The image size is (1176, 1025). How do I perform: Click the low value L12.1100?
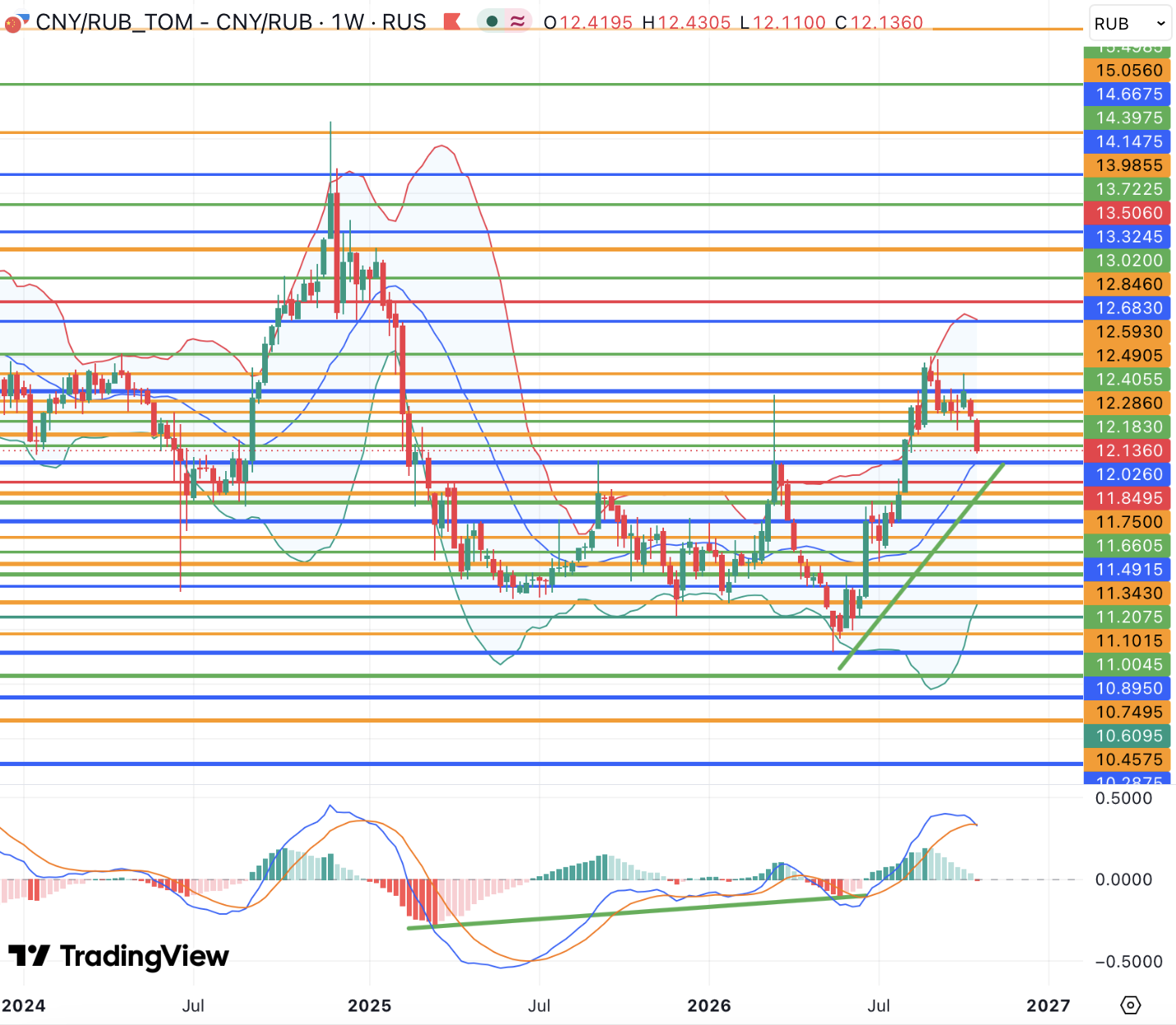[x=782, y=22]
